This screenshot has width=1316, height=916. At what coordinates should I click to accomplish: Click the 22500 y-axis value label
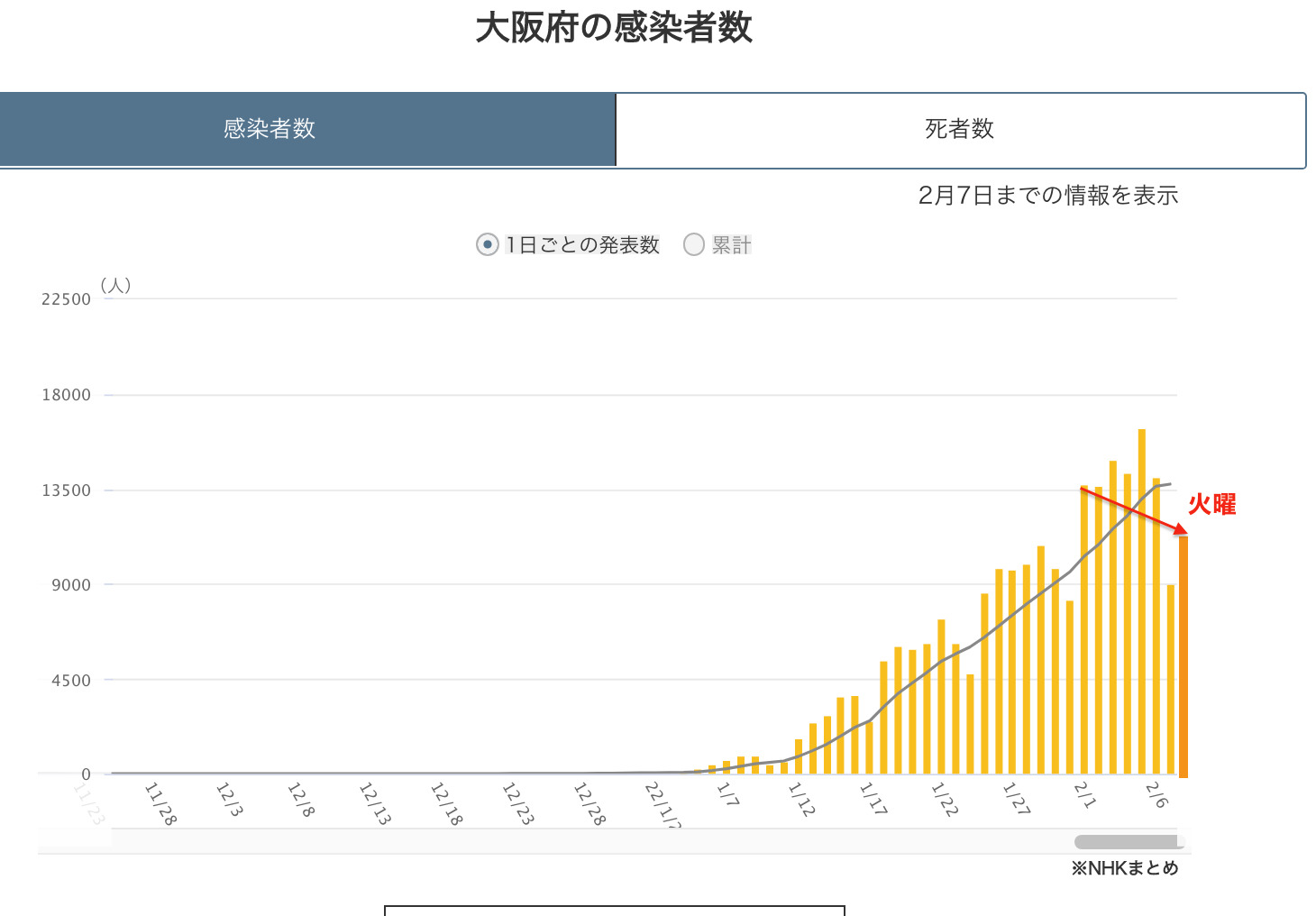(66, 299)
